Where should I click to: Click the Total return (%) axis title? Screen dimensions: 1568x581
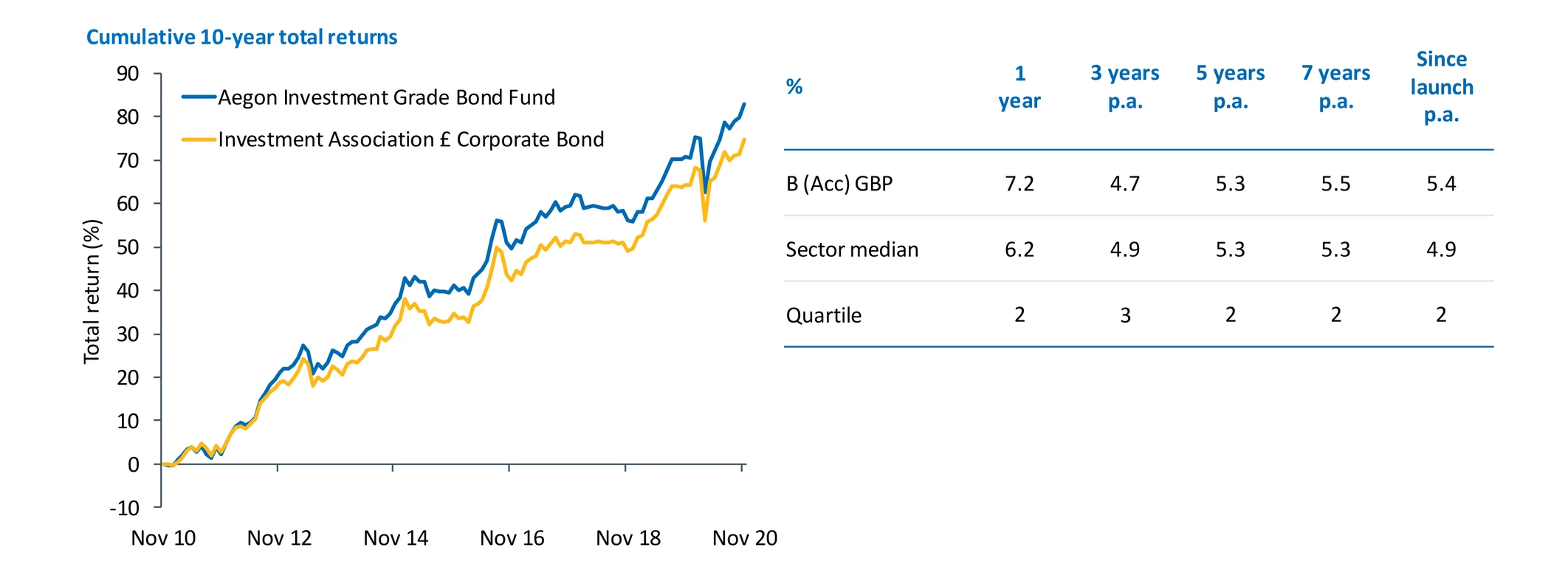(x=92, y=292)
